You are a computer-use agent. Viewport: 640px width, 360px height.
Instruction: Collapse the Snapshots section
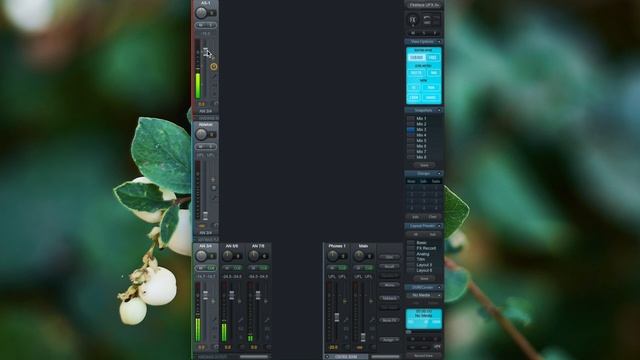[439, 110]
